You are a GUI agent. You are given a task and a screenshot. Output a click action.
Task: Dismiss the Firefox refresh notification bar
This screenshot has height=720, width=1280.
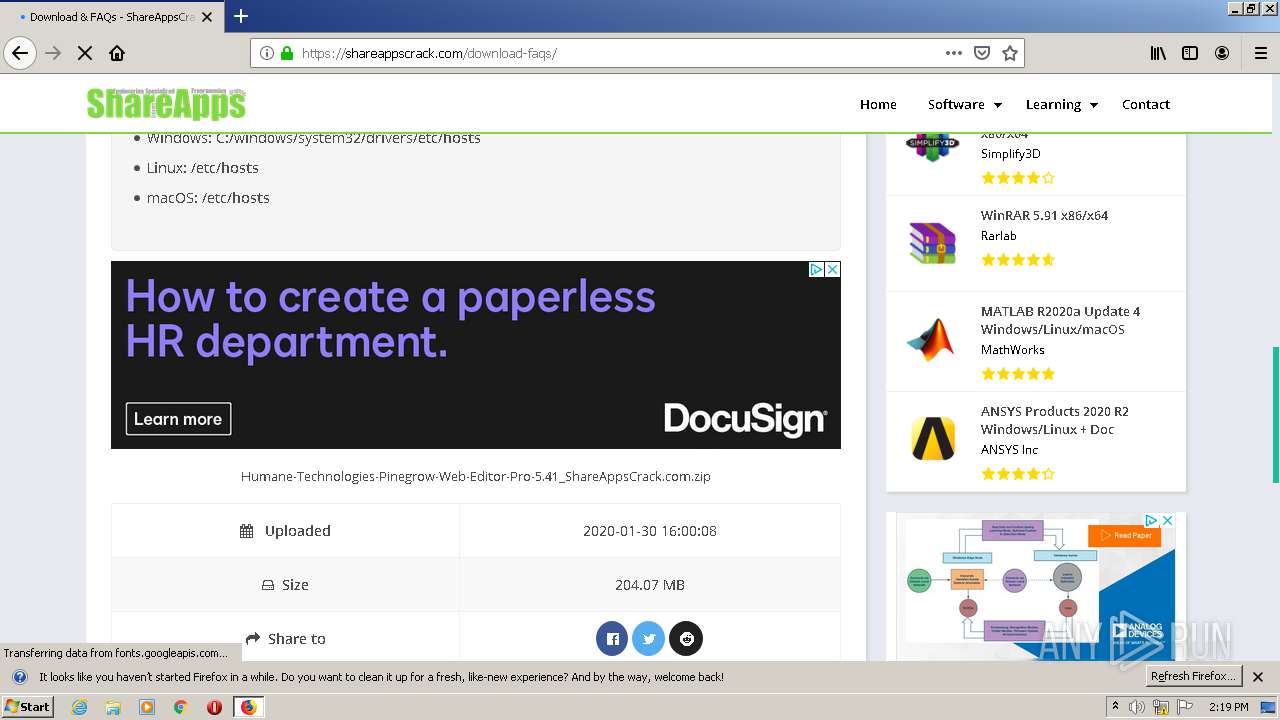[1258, 677]
